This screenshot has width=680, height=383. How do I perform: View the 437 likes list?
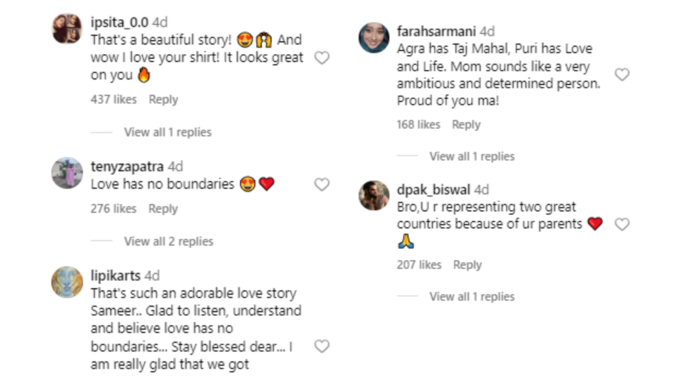click(x=114, y=99)
